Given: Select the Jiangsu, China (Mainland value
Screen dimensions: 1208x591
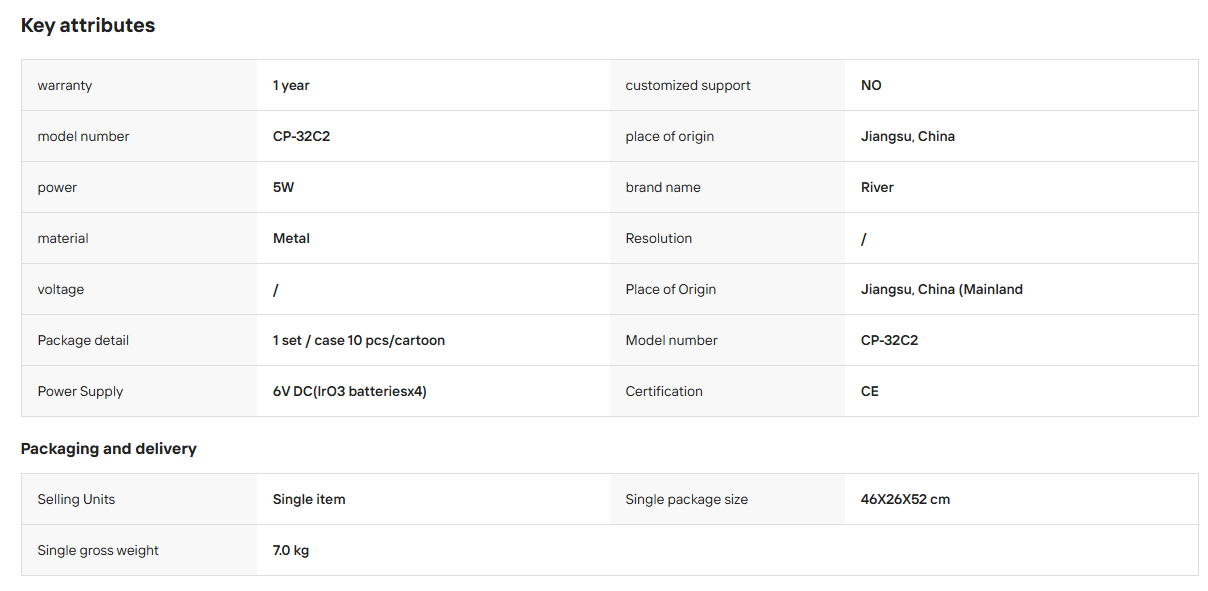Looking at the screenshot, I should click(x=941, y=289).
